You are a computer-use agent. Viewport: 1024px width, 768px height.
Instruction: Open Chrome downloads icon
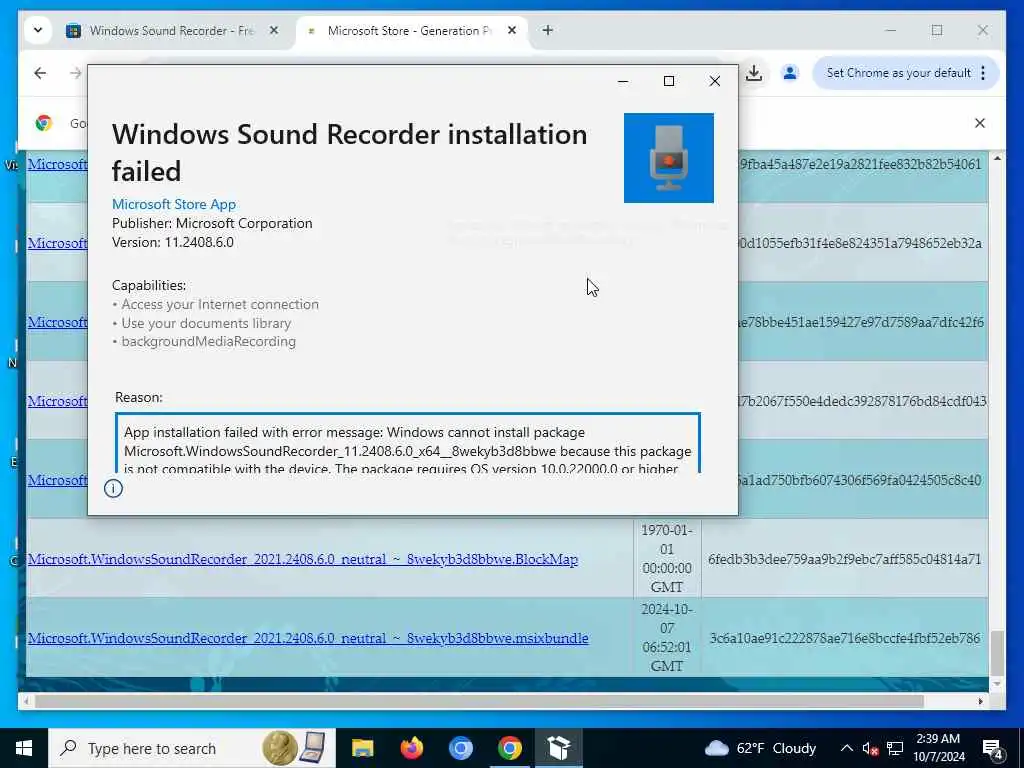coord(754,73)
